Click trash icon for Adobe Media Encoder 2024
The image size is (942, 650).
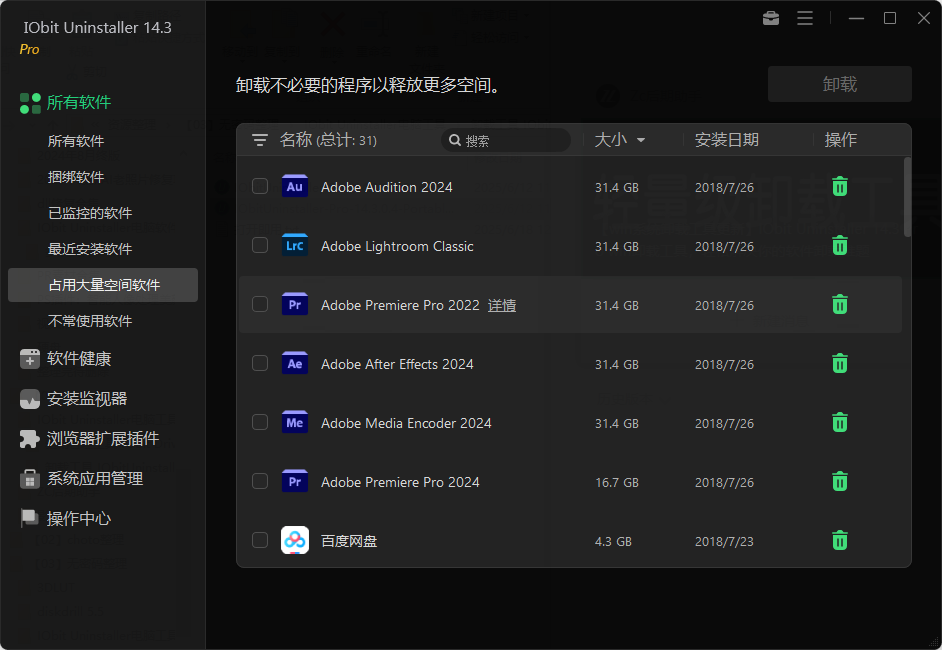pos(839,422)
